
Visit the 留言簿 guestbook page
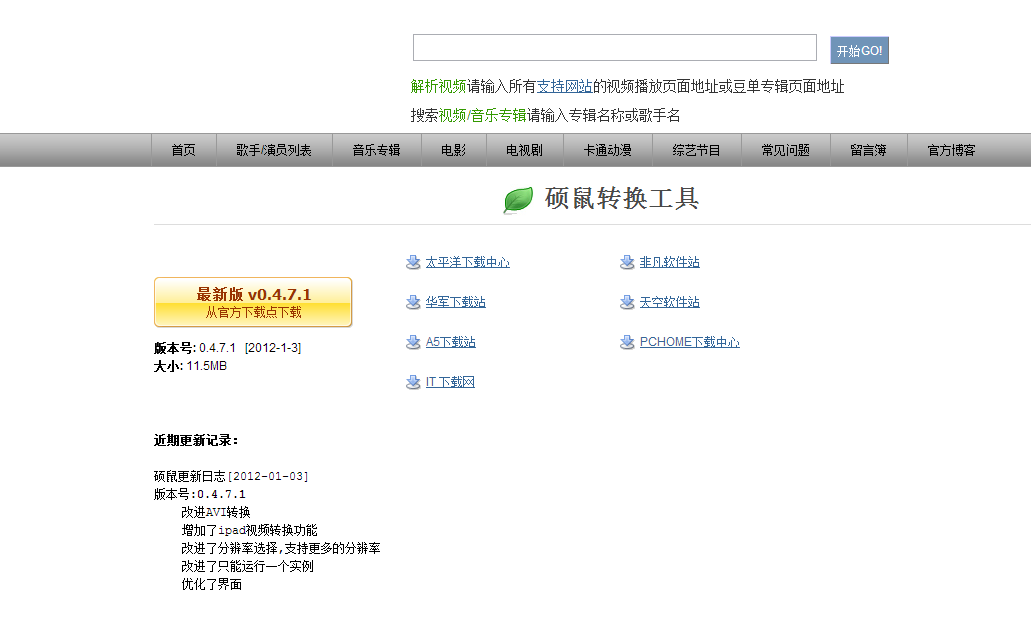[868, 149]
